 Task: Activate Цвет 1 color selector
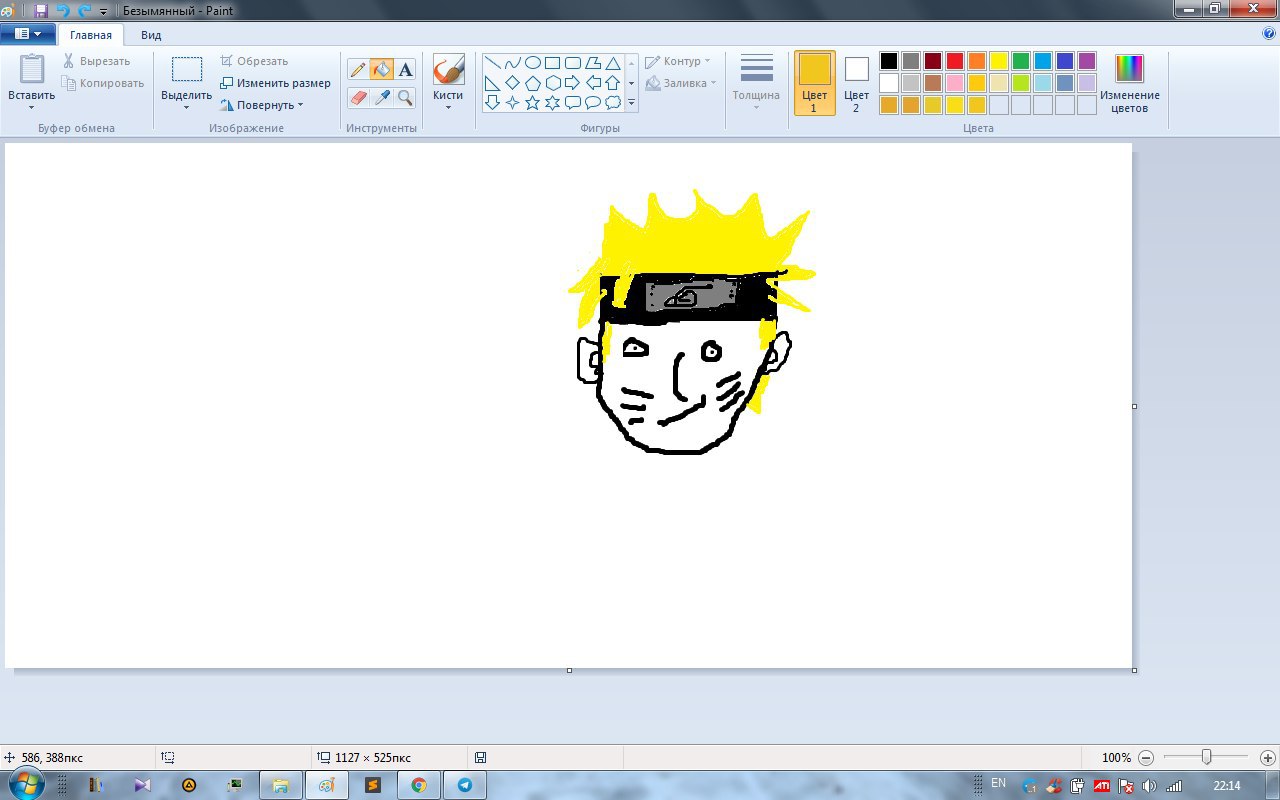click(x=814, y=83)
